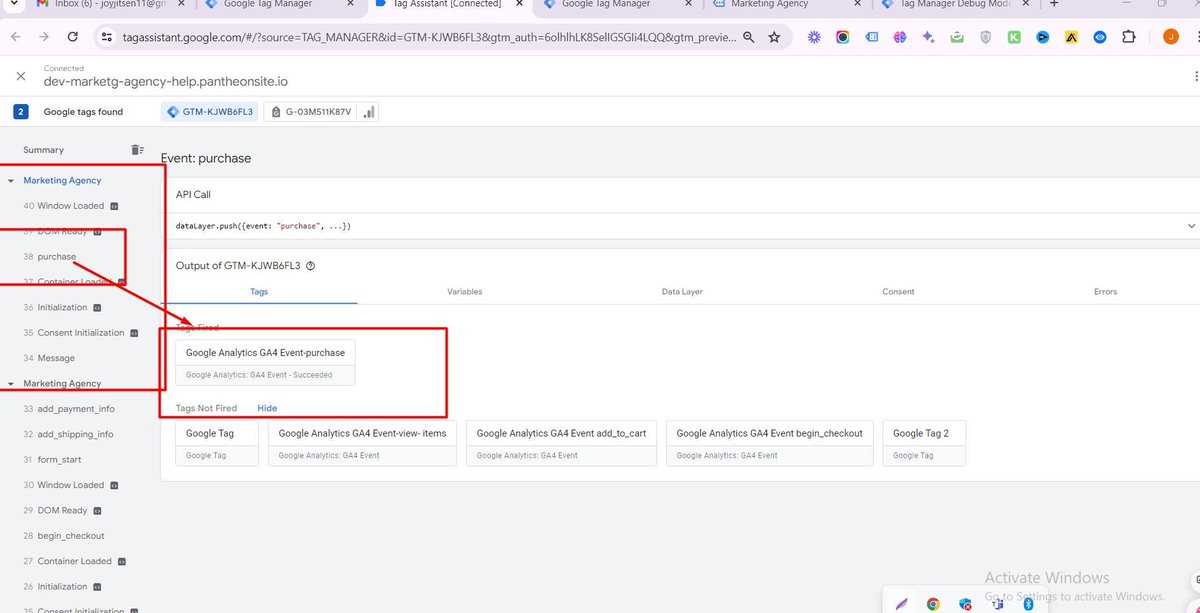Bookmark the page with the star icon

[774, 36]
